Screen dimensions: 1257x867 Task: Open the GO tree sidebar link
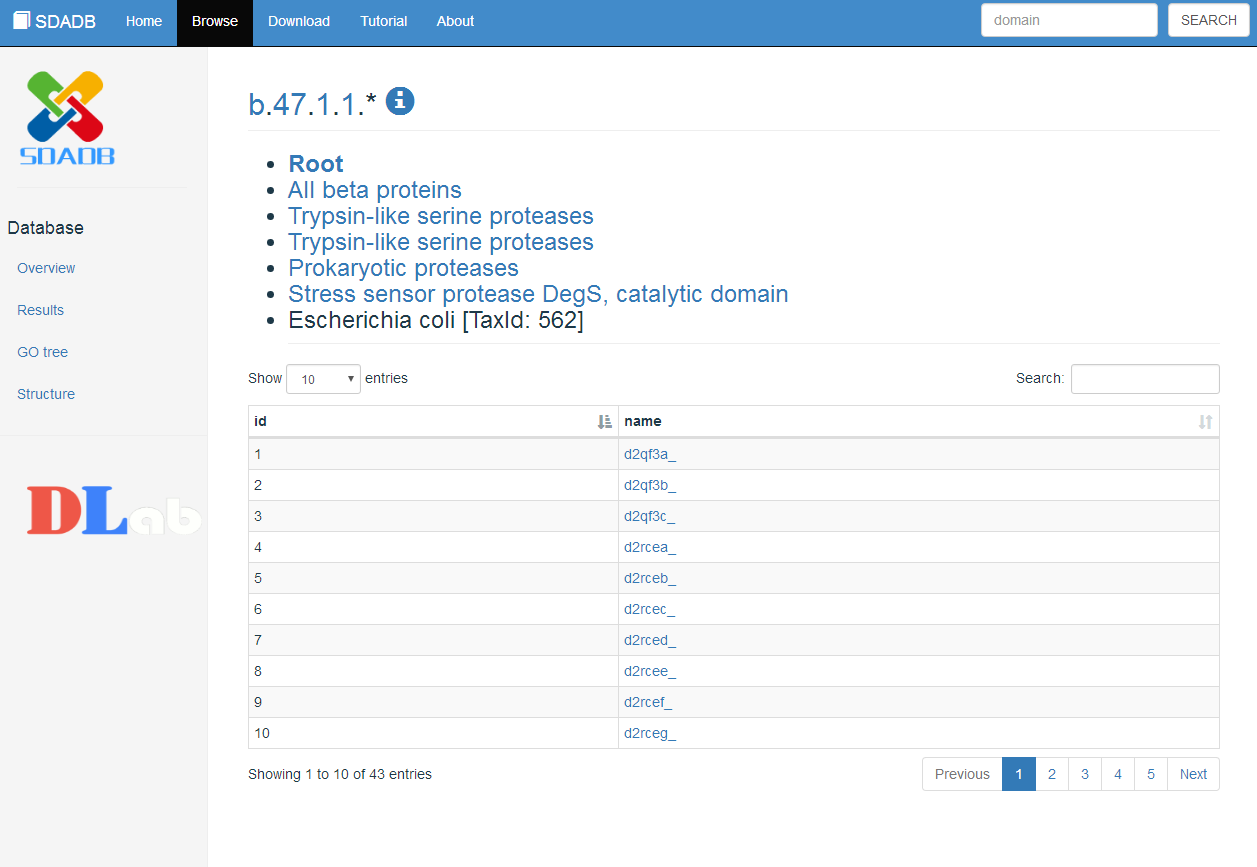pyautogui.click(x=43, y=352)
